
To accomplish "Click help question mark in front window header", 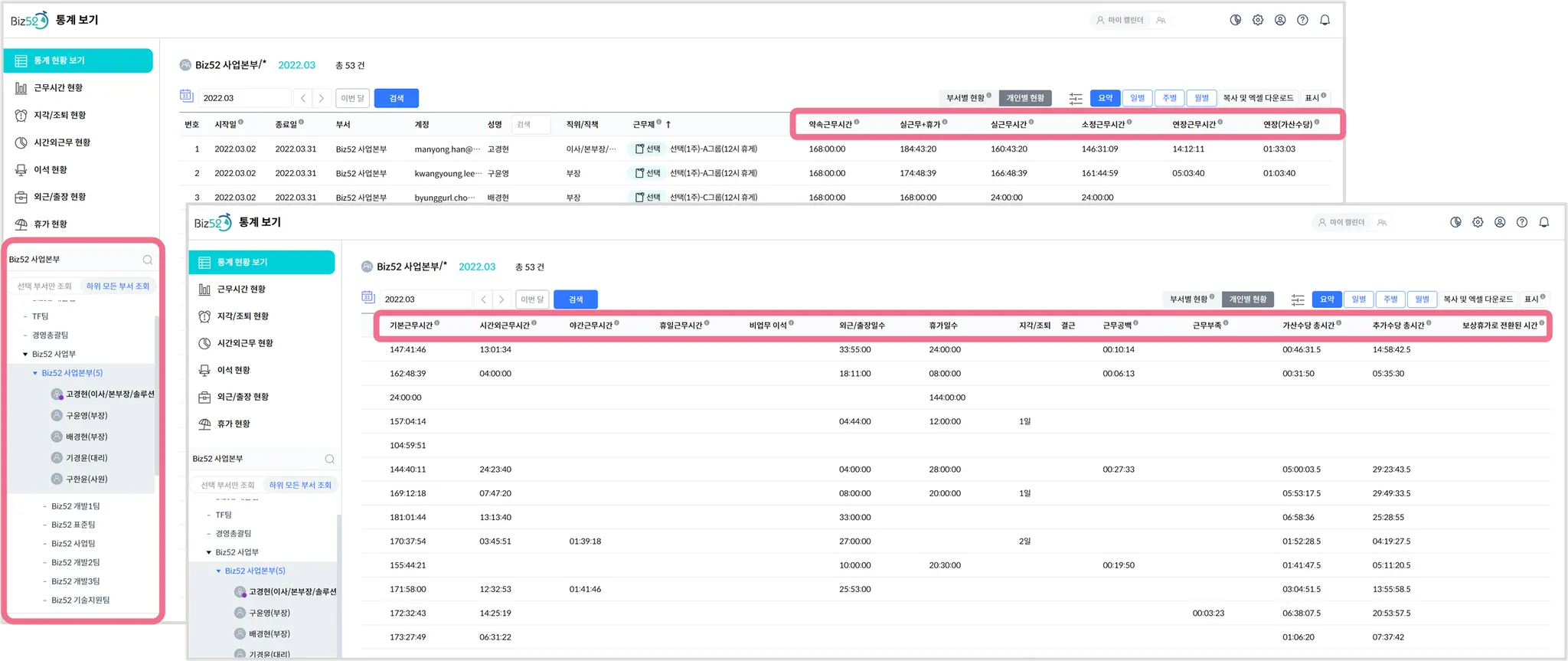I will coord(1522,222).
